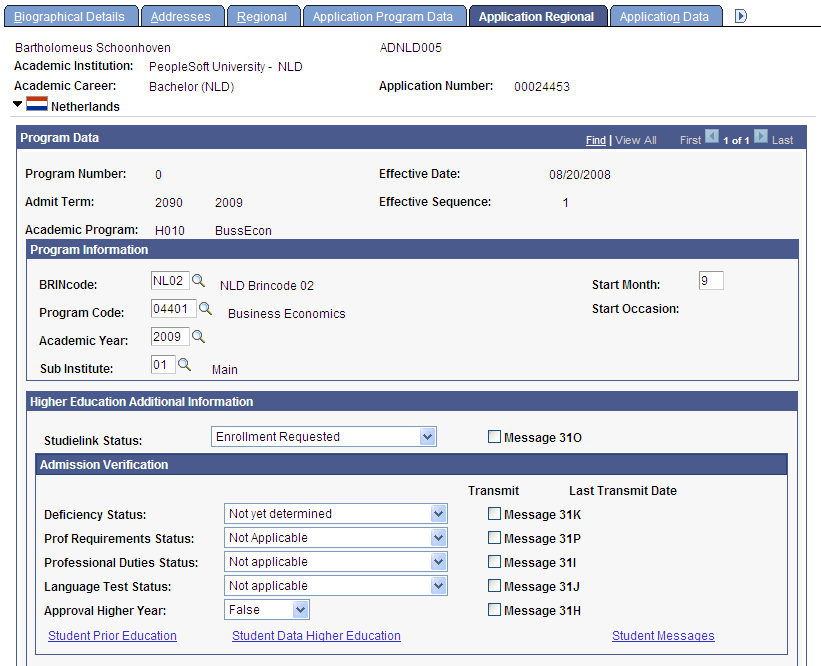The height and width of the screenshot is (666, 821).
Task: Switch to the Application Data tab
Action: click(x=666, y=14)
